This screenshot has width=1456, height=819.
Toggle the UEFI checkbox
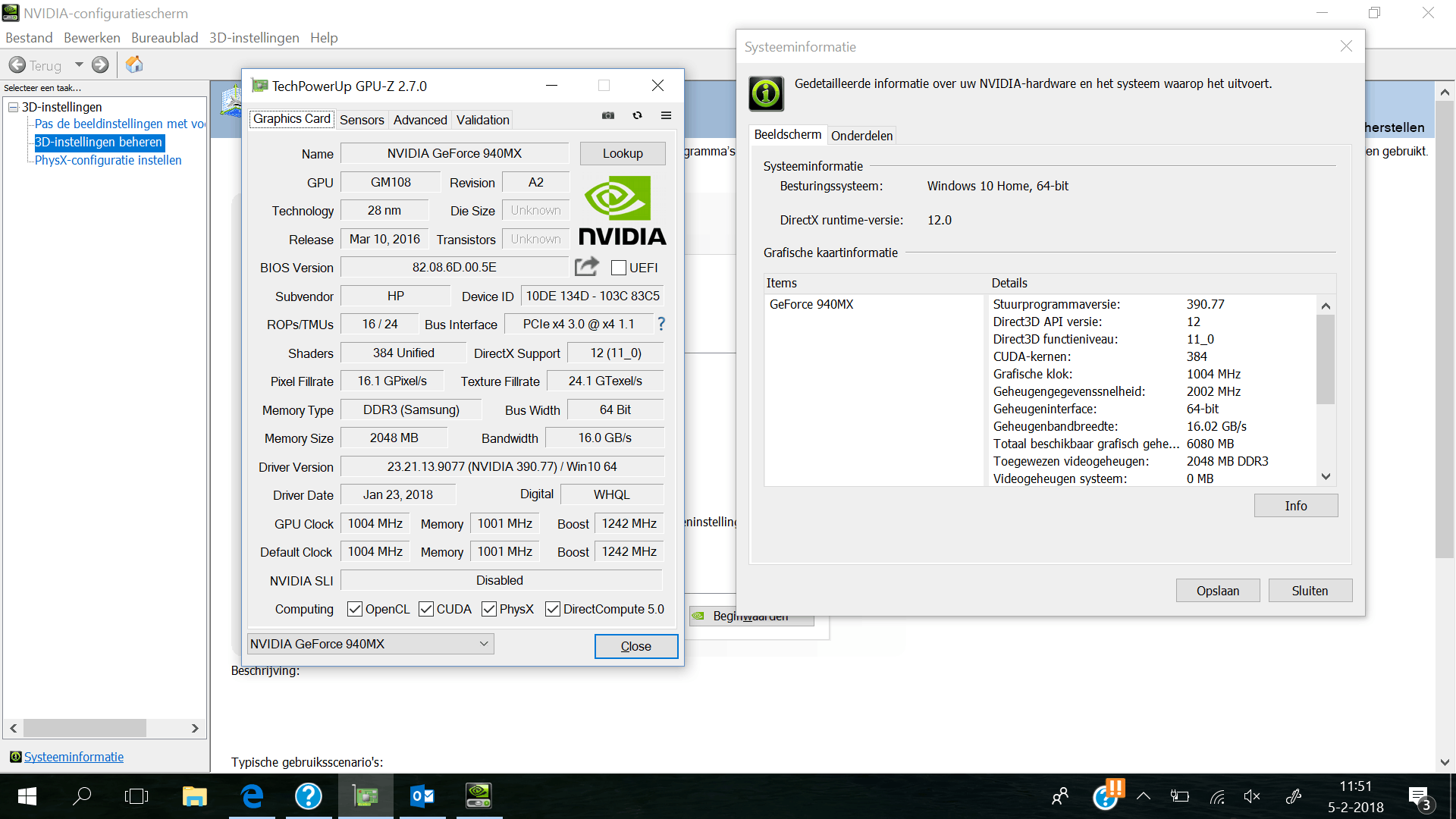coord(619,268)
